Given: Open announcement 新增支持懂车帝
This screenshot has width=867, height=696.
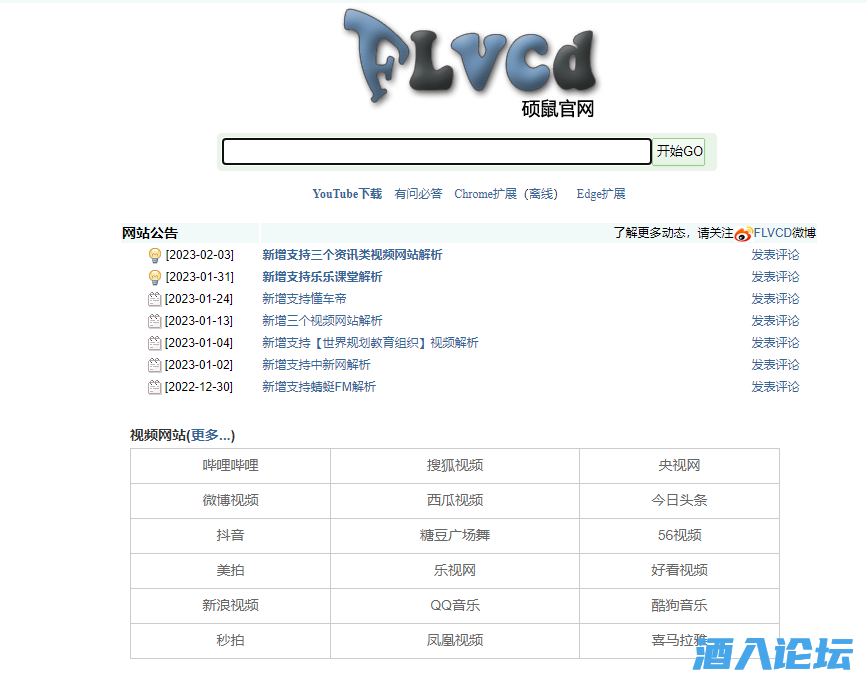Looking at the screenshot, I should (304, 299).
